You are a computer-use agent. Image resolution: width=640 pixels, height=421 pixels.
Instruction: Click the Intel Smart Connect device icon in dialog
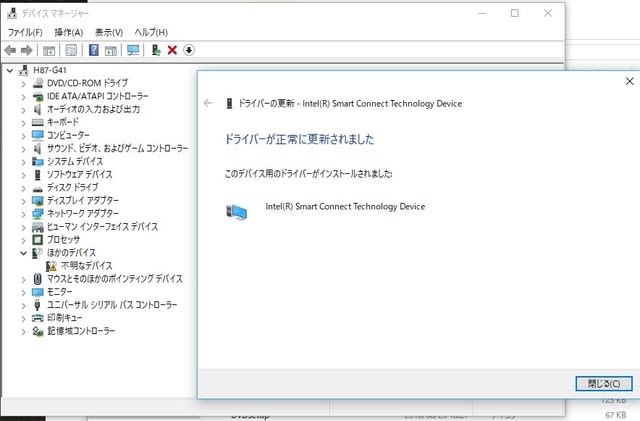237,212
